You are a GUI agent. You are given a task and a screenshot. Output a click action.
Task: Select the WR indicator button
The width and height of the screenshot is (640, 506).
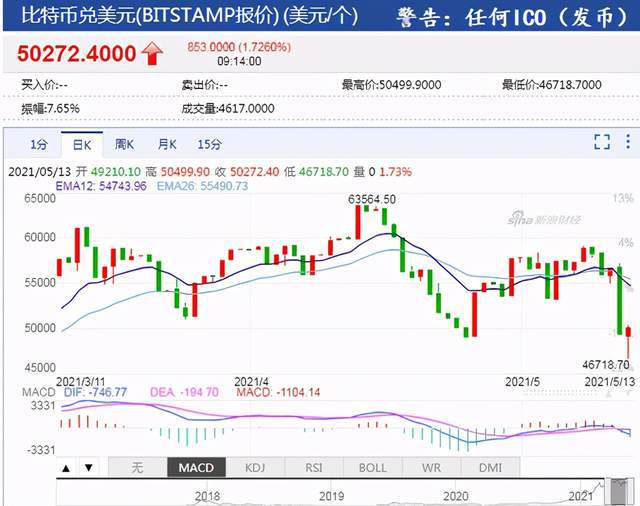click(x=431, y=468)
